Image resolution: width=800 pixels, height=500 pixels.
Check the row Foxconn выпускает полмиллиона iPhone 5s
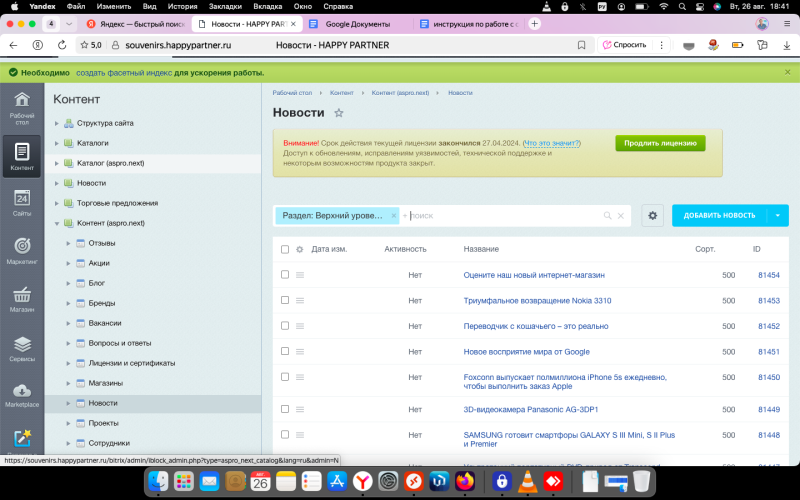pos(285,377)
